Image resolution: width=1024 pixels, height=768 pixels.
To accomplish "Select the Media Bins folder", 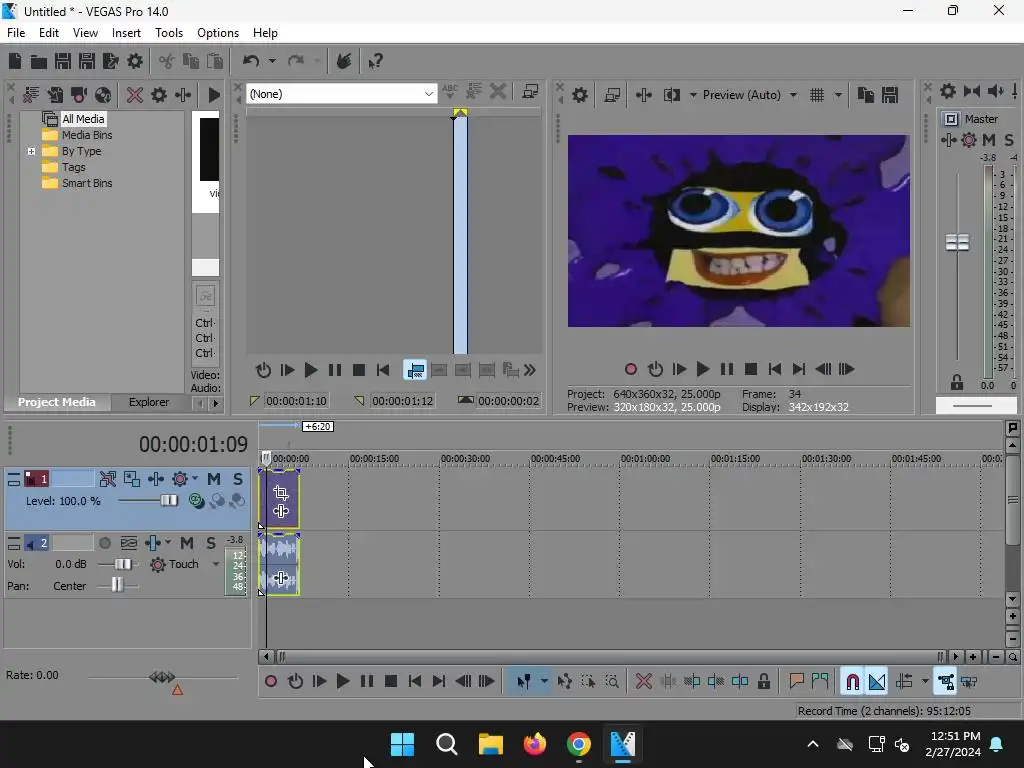I will pos(87,135).
